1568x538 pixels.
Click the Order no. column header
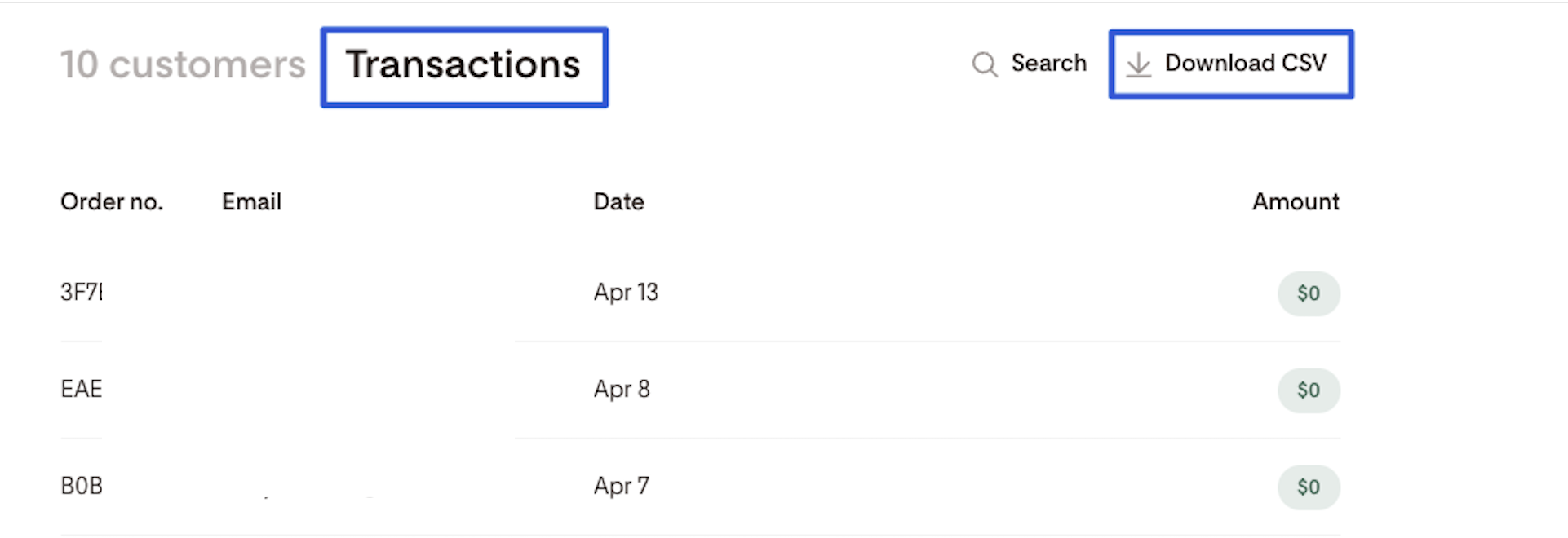(112, 201)
